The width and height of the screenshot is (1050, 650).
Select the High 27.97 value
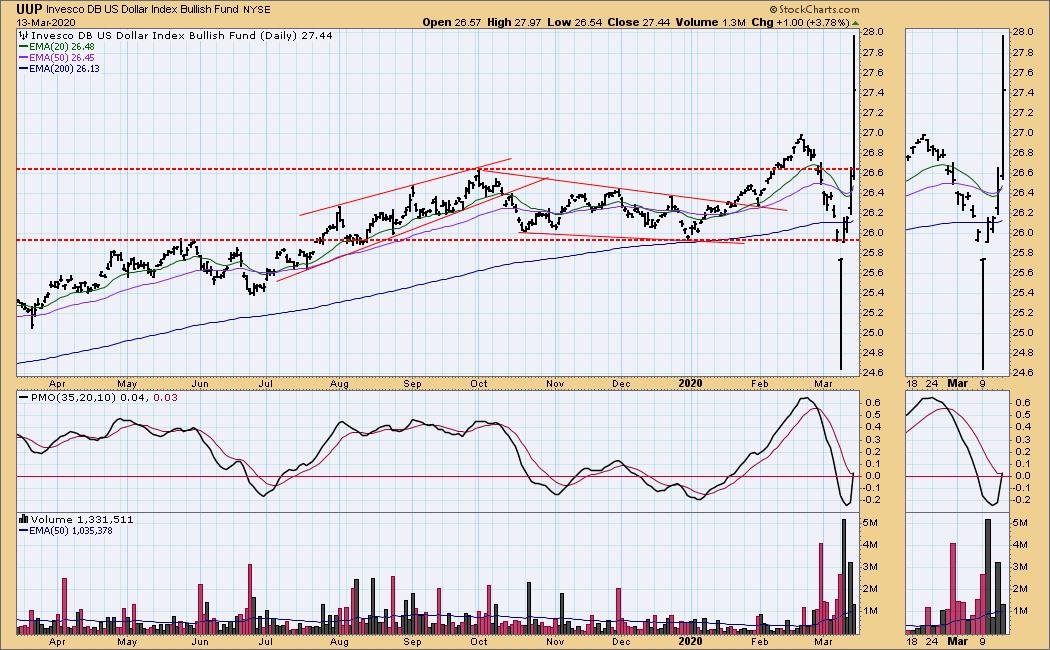(x=514, y=22)
